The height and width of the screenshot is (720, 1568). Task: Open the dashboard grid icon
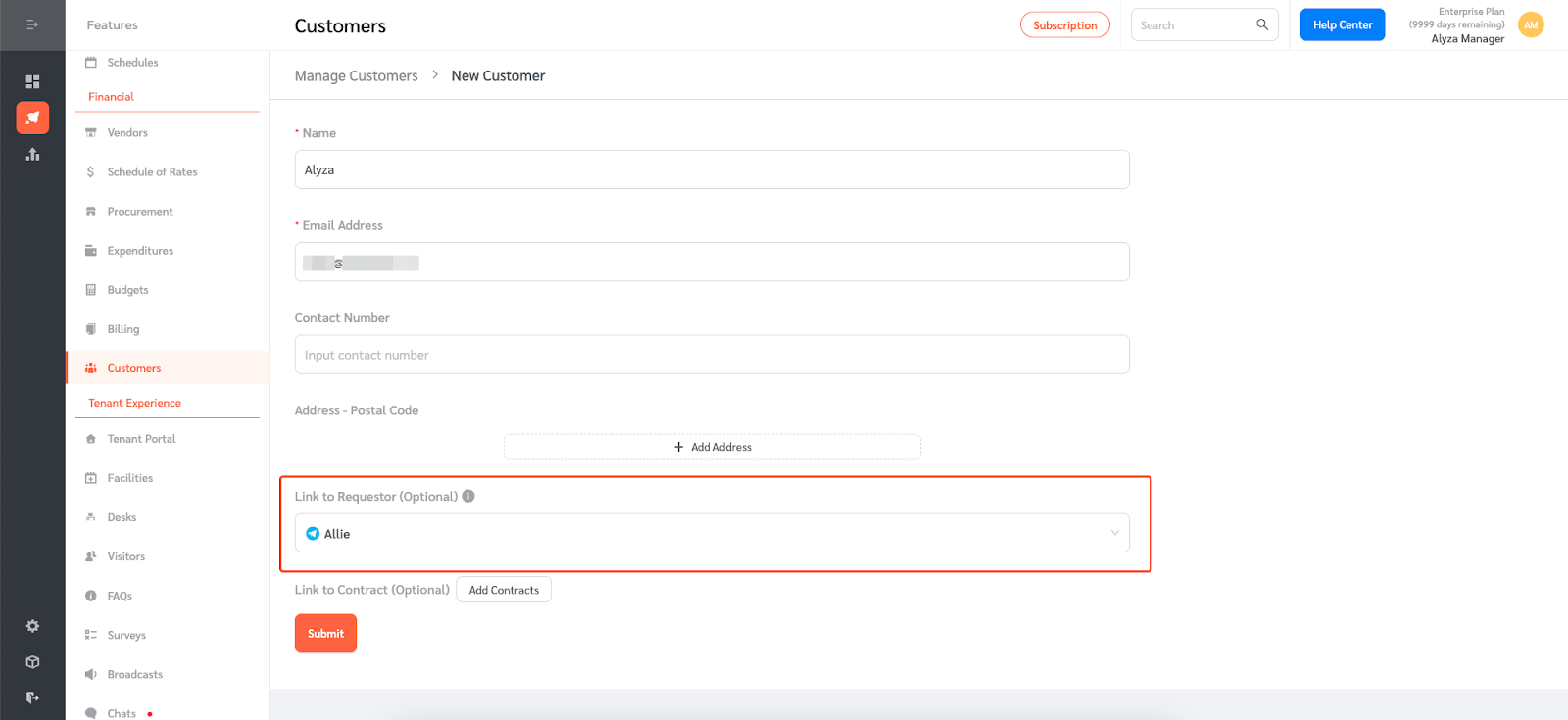(32, 81)
